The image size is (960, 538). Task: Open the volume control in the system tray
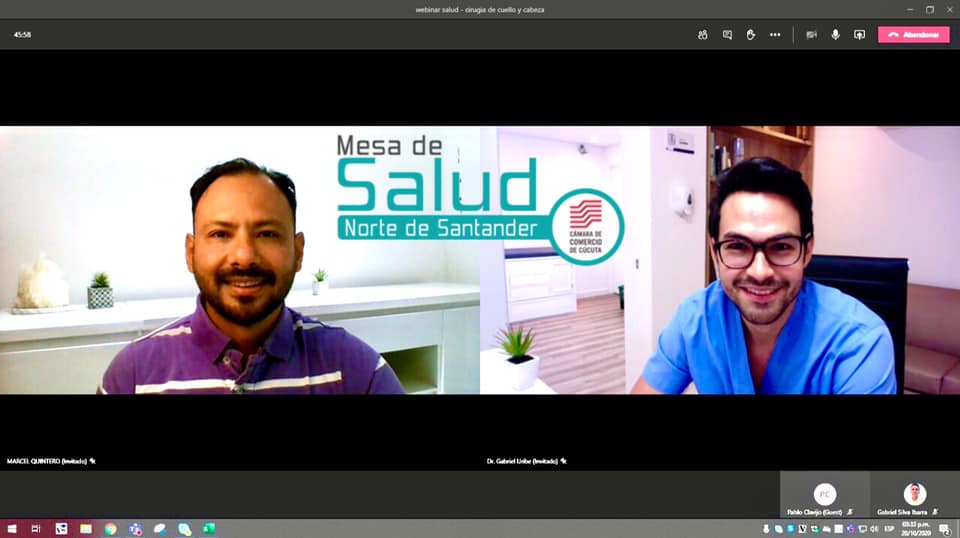(874, 529)
